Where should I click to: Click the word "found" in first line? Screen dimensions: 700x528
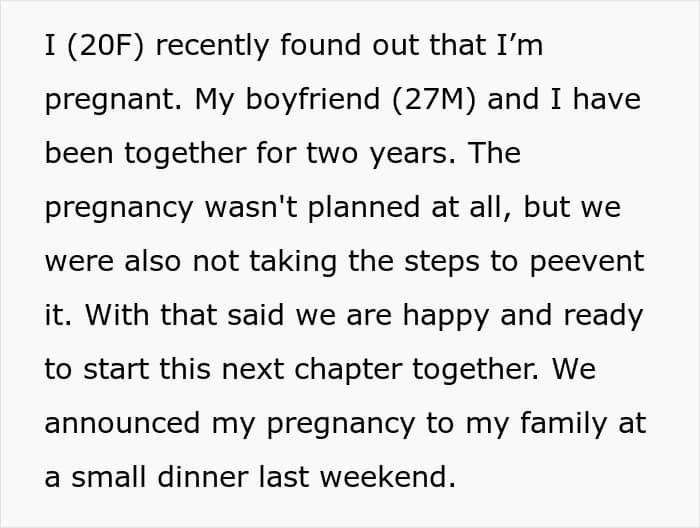pyautogui.click(x=321, y=45)
